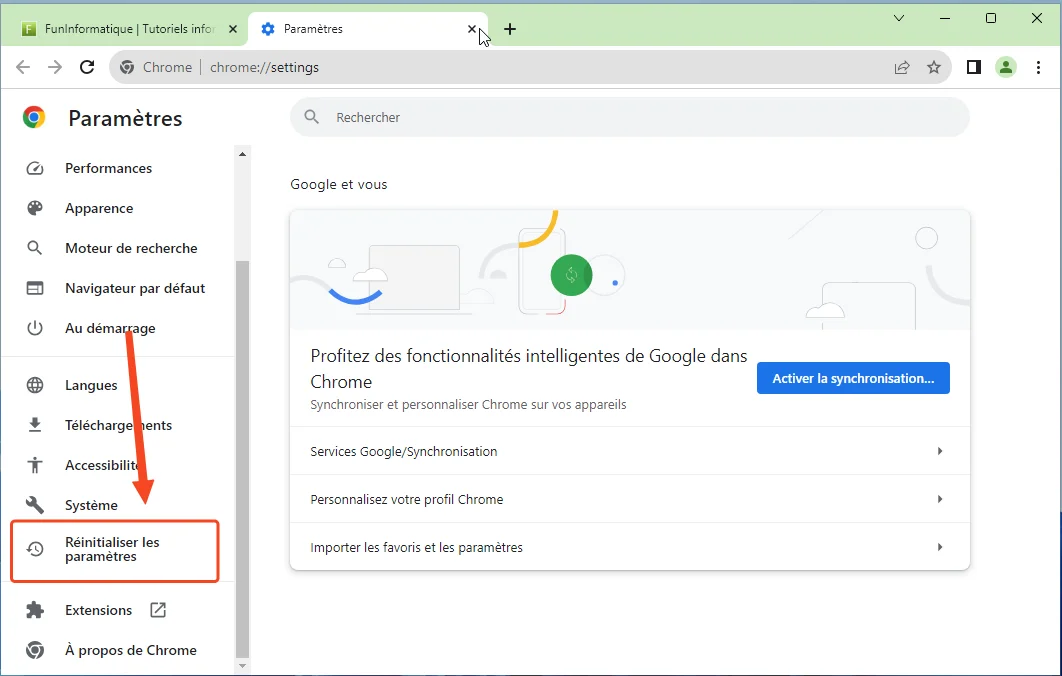Click the À propos de Chrome icon
The height and width of the screenshot is (676, 1062).
coord(35,650)
